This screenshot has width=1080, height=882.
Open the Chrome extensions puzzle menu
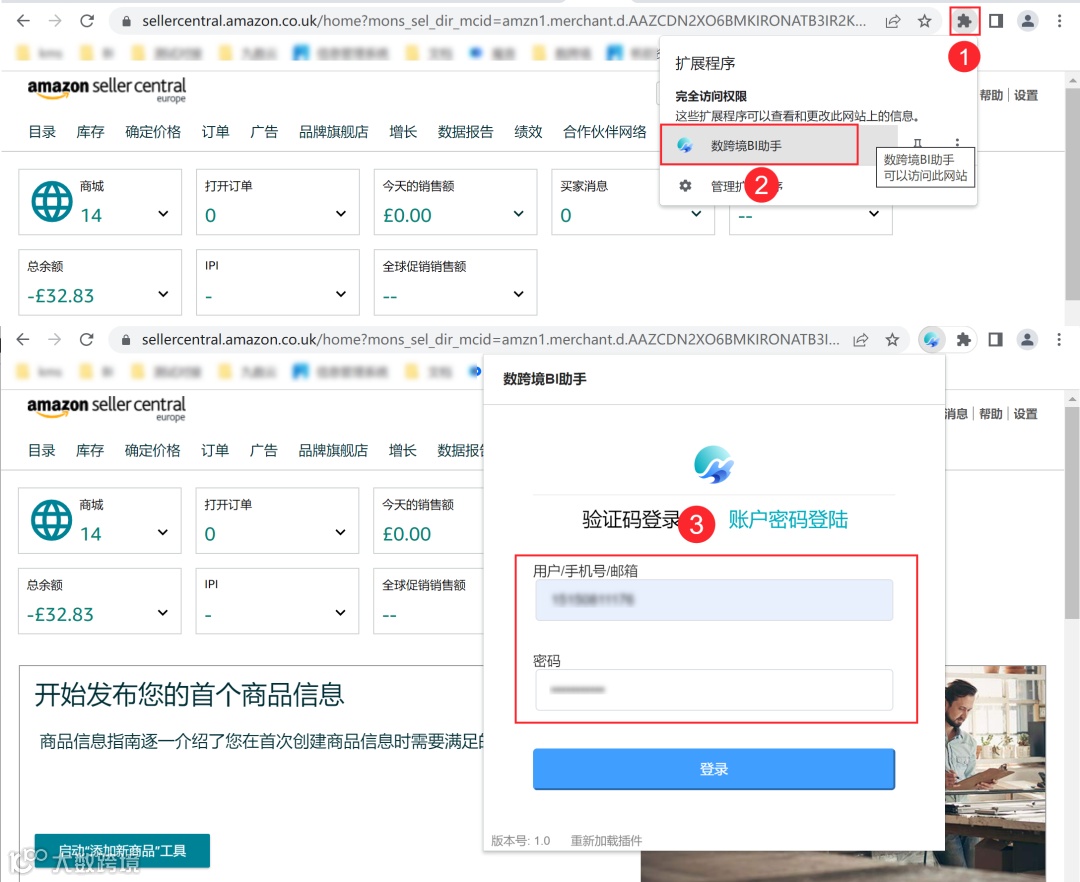[963, 20]
